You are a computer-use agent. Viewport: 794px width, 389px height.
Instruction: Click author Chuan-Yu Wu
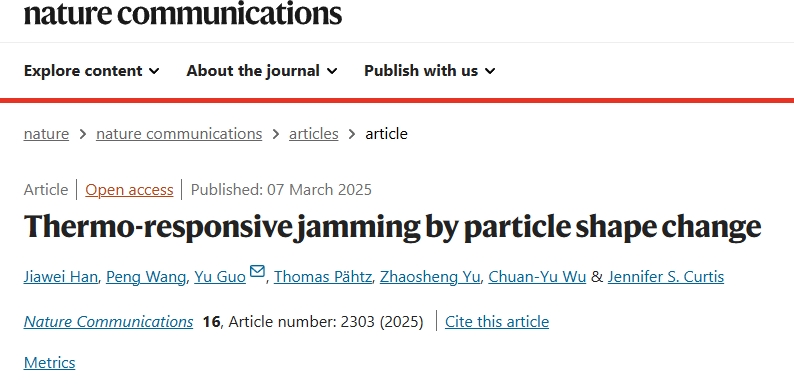coord(537,277)
